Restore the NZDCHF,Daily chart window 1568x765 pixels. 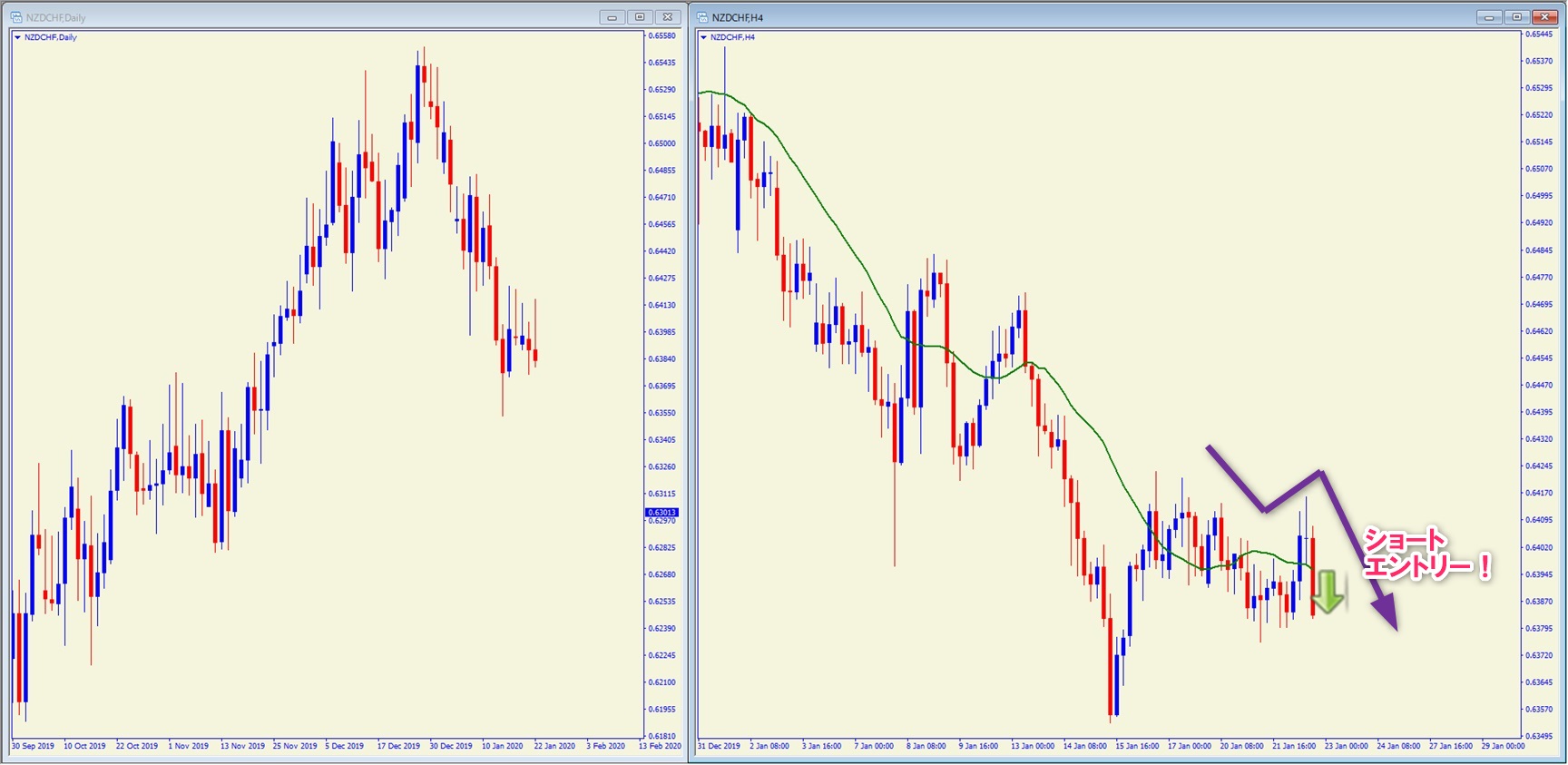tap(640, 17)
